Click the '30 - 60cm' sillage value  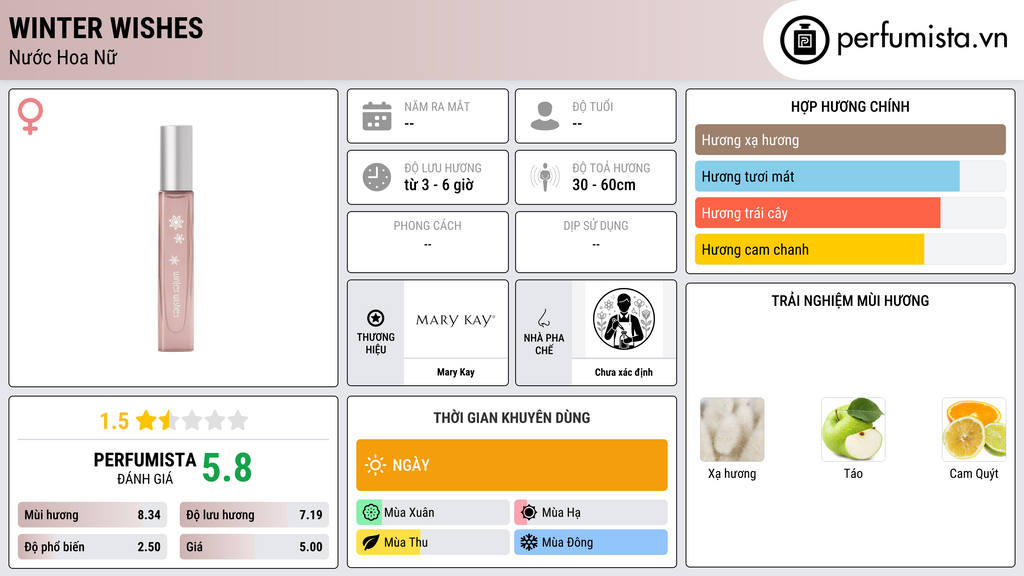click(x=604, y=185)
